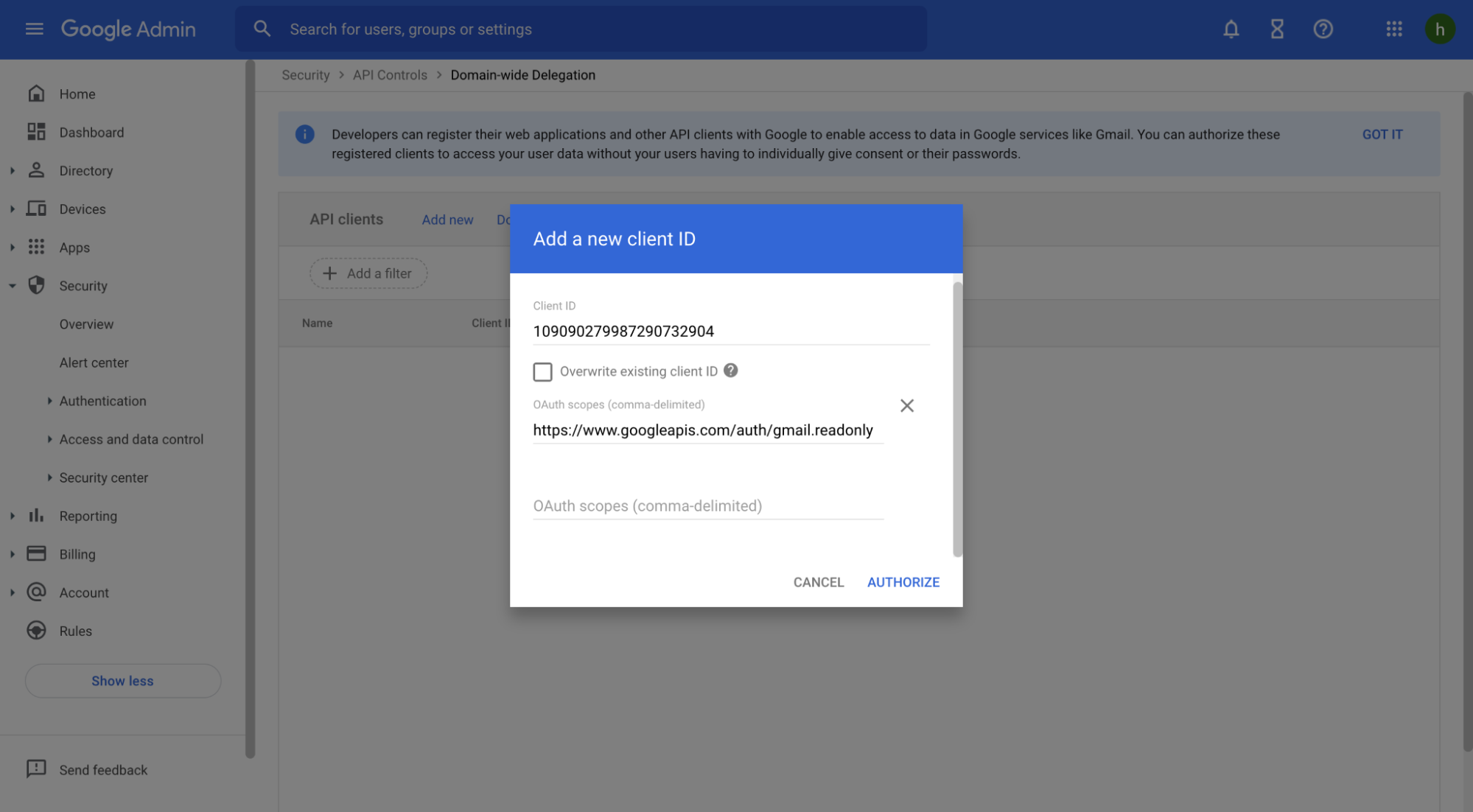
Task: Click Domain-wide Delegation breadcrumb text
Action: point(522,75)
